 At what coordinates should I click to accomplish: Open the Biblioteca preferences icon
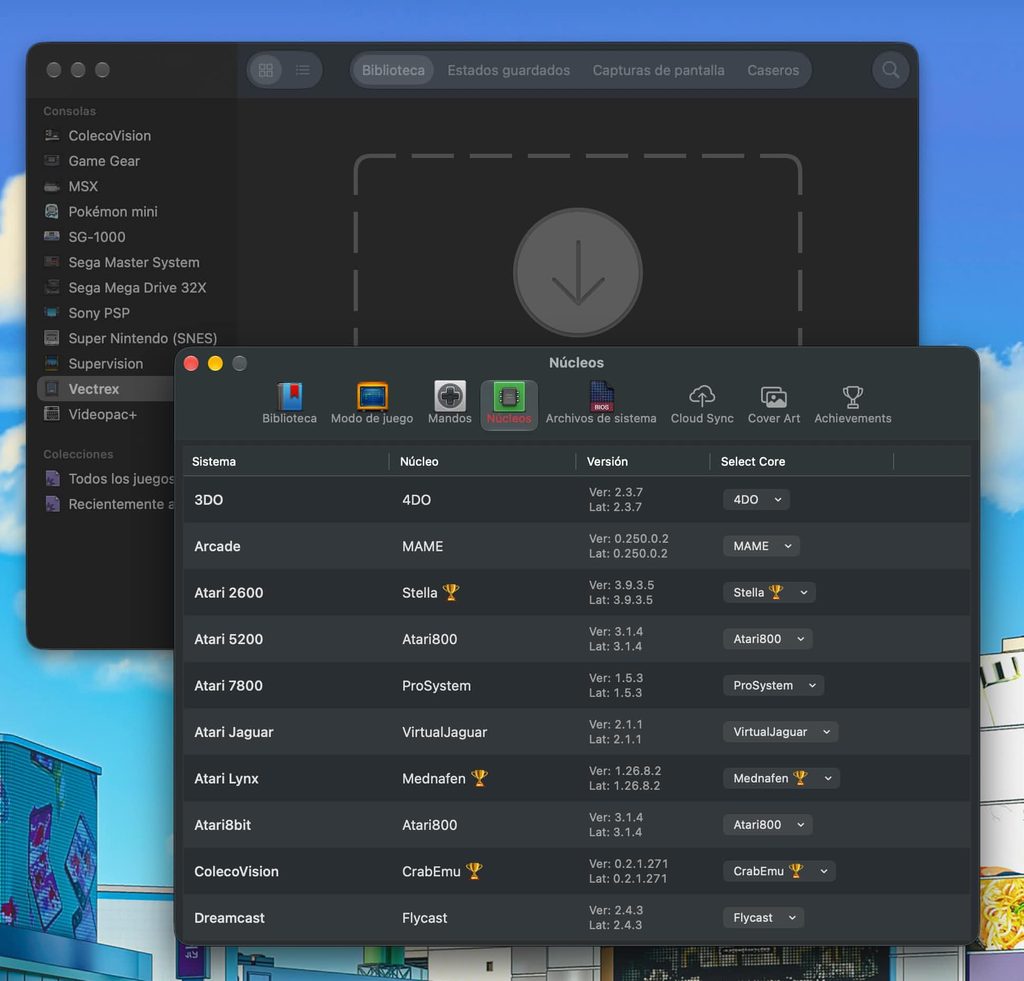[289, 404]
